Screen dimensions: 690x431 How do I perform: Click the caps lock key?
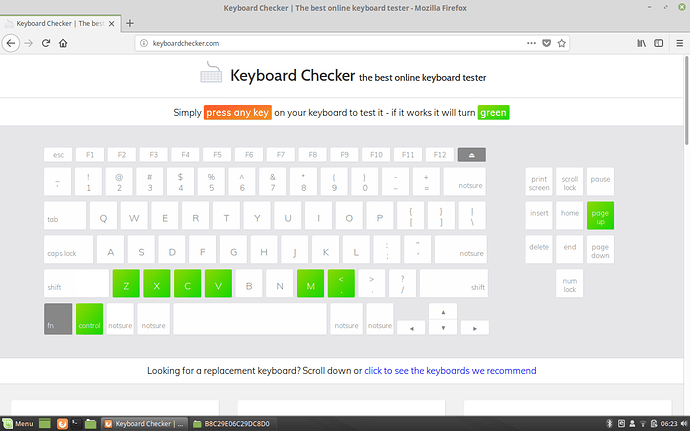(x=69, y=250)
